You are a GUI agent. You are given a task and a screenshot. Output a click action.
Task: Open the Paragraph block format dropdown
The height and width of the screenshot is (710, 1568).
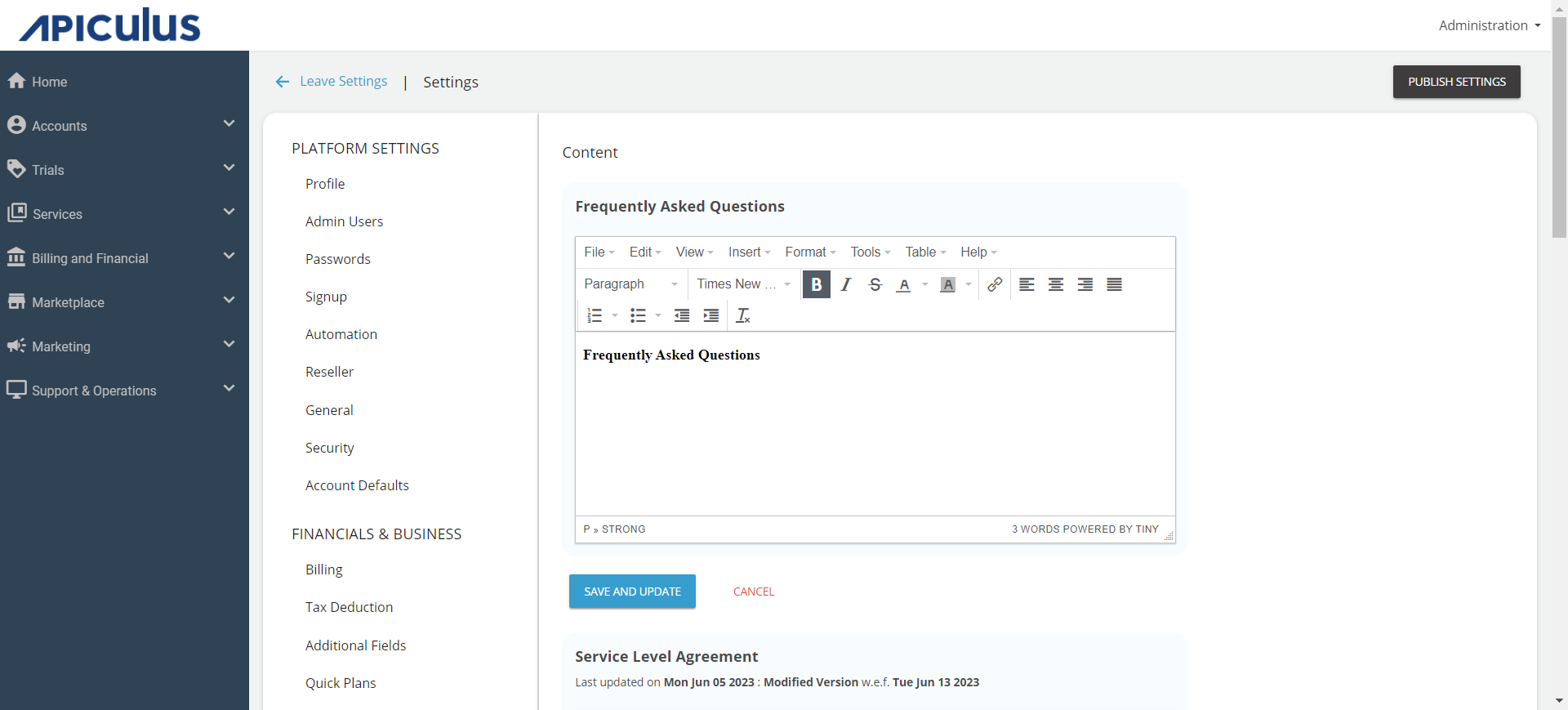coord(630,284)
